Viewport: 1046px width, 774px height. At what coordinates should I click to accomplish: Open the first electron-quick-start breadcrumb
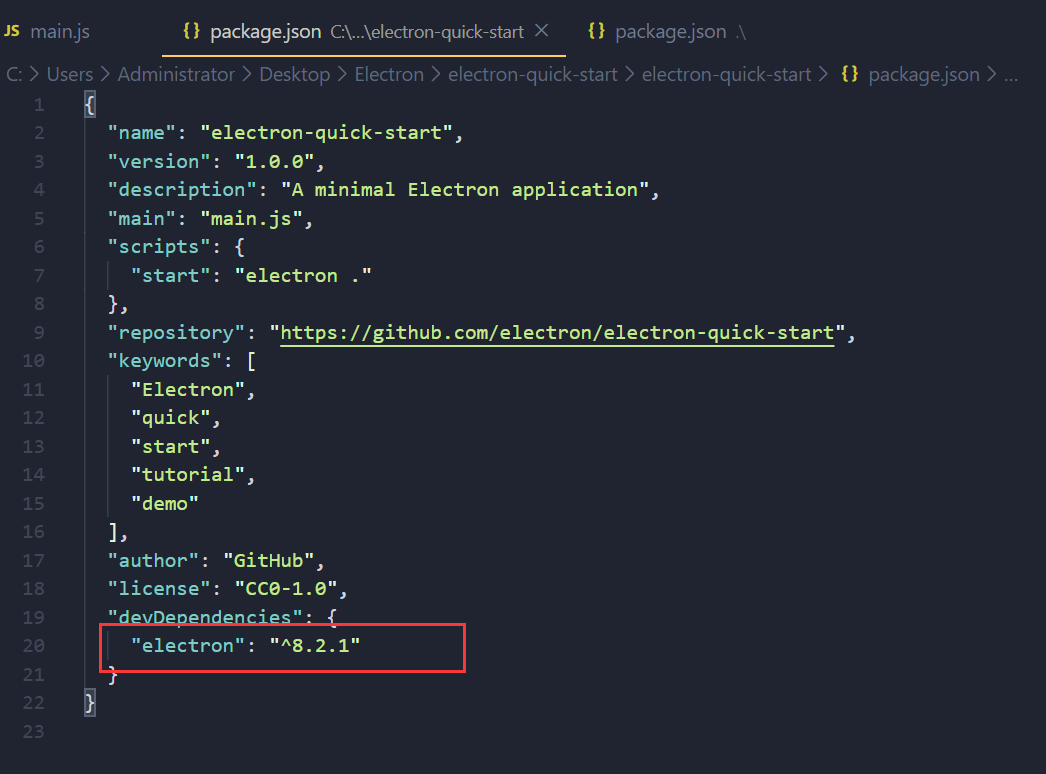click(532, 74)
